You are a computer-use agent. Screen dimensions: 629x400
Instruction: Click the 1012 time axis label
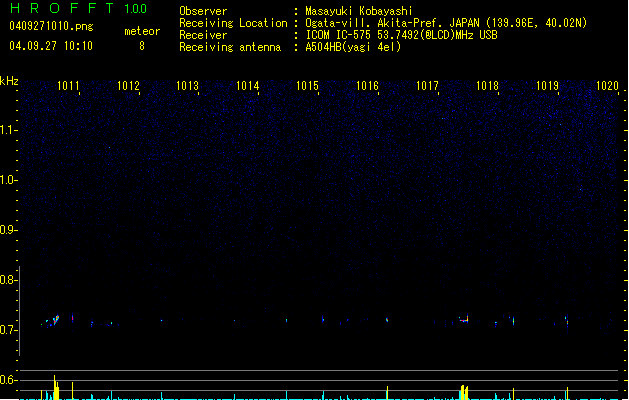(x=128, y=86)
